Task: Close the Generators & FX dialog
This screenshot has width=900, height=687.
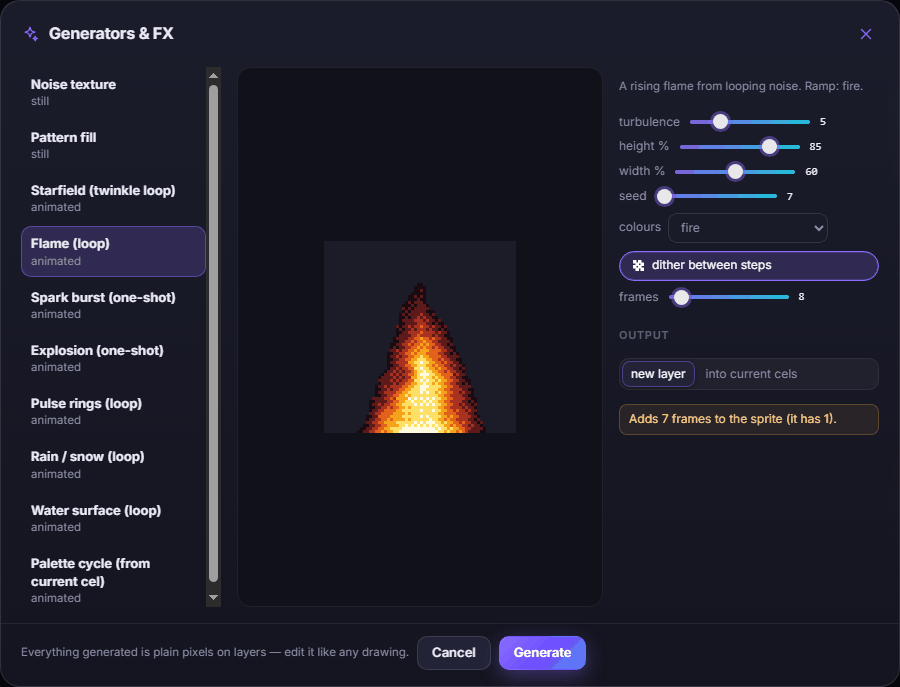Action: (866, 34)
